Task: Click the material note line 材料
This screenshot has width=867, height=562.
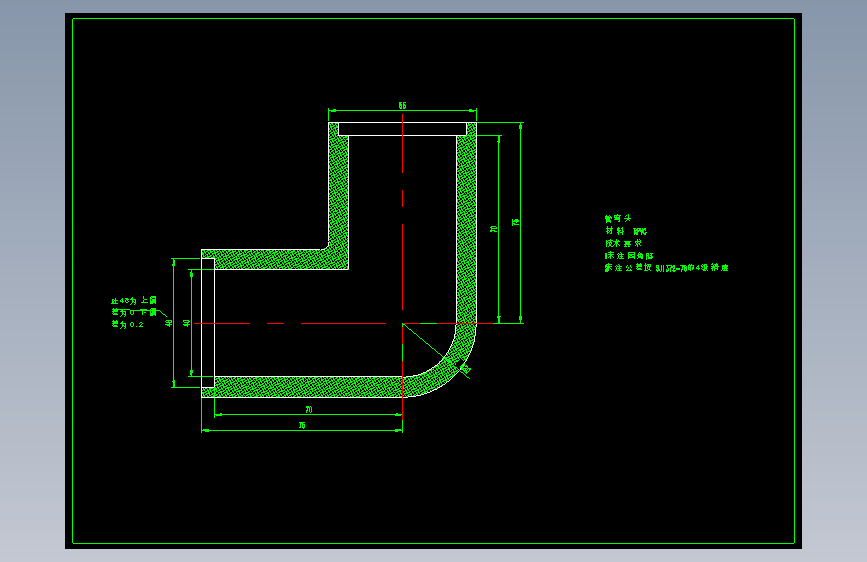Action: pos(626,231)
